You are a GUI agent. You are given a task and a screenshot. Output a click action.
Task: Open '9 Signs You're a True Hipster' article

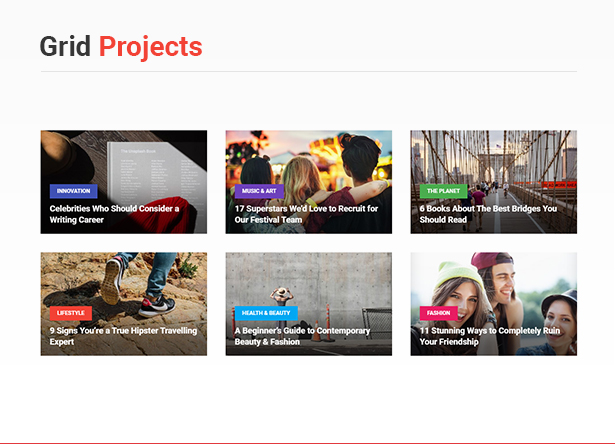[x=124, y=336]
